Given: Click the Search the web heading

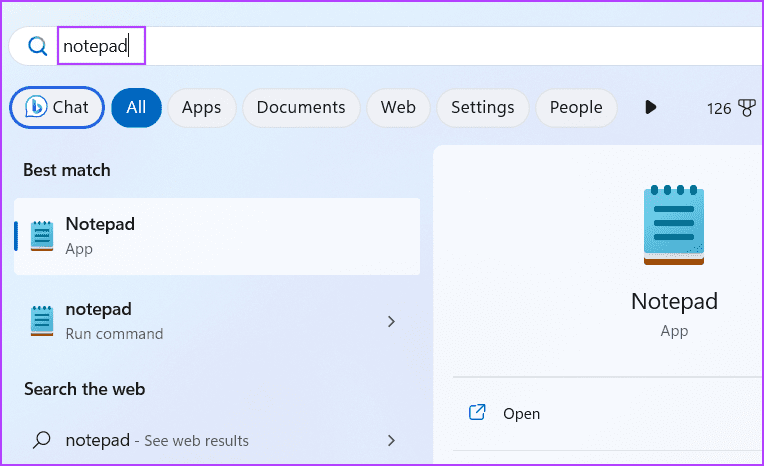Looking at the screenshot, I should coord(85,389).
